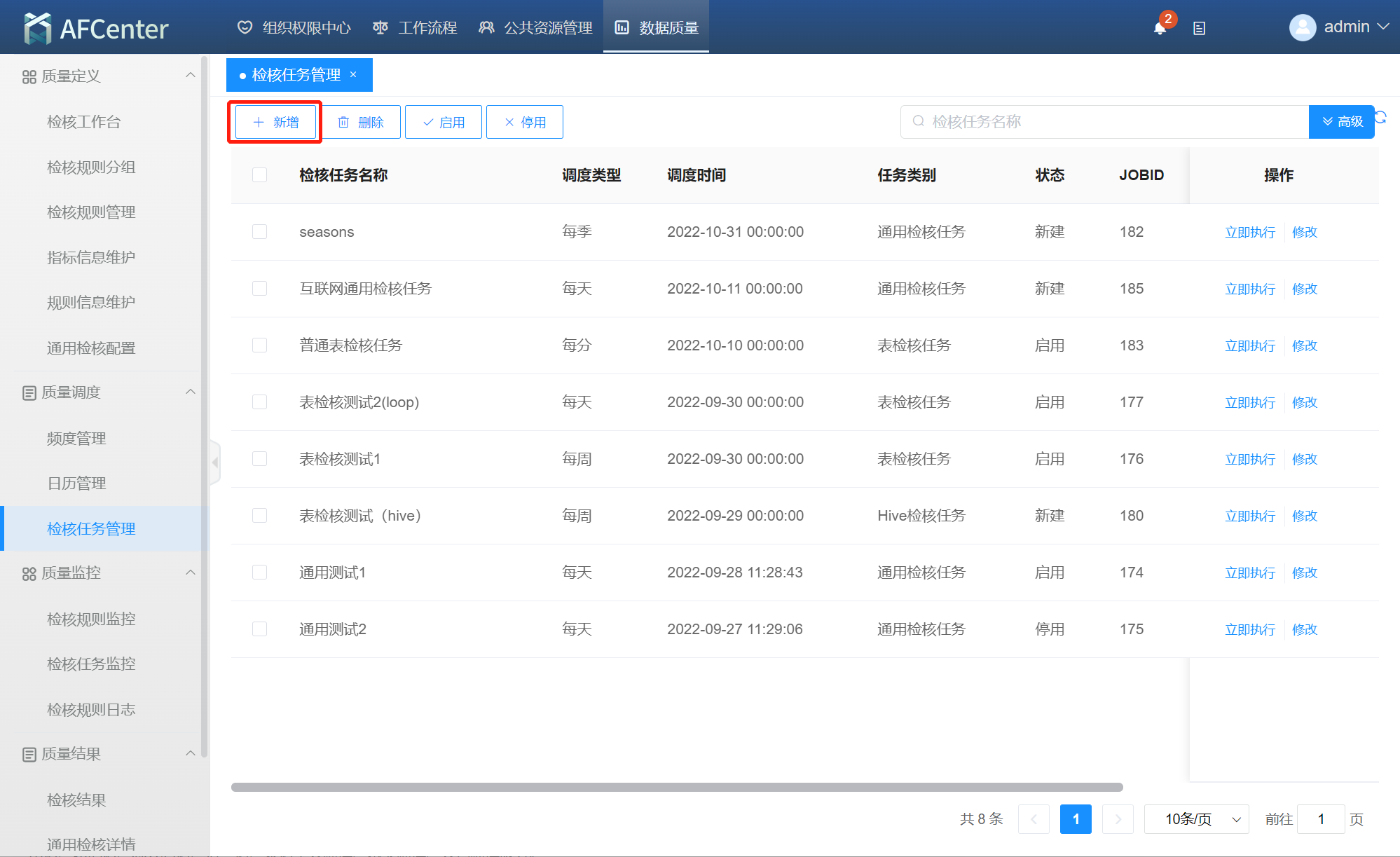Image resolution: width=1400 pixels, height=857 pixels.
Task: Click the 停用 button with X icon
Action: [x=524, y=122]
